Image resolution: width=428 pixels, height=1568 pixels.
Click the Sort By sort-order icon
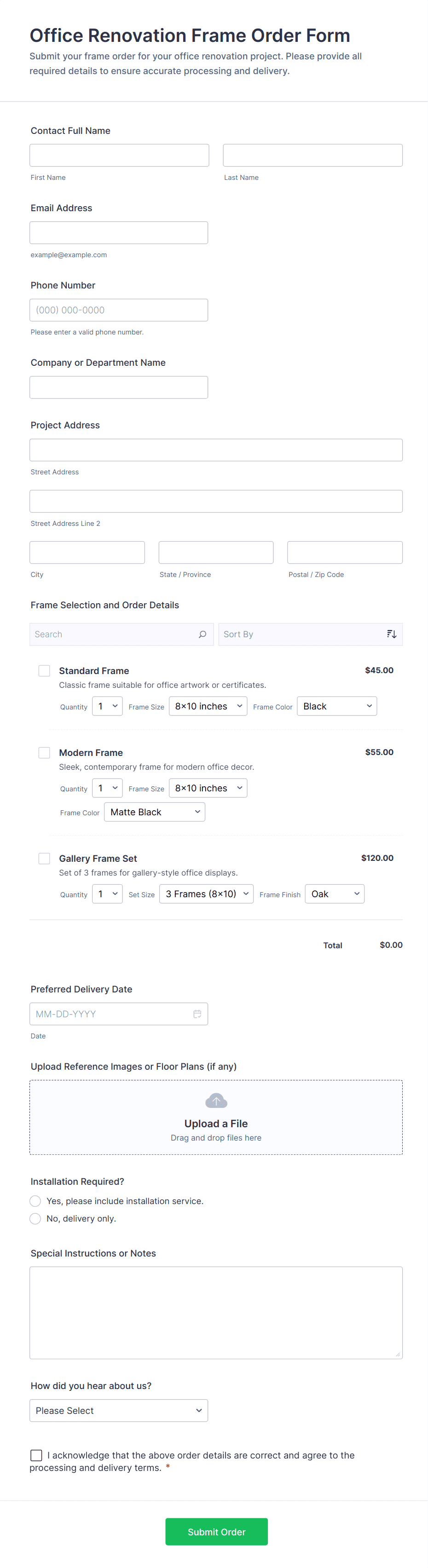click(392, 634)
